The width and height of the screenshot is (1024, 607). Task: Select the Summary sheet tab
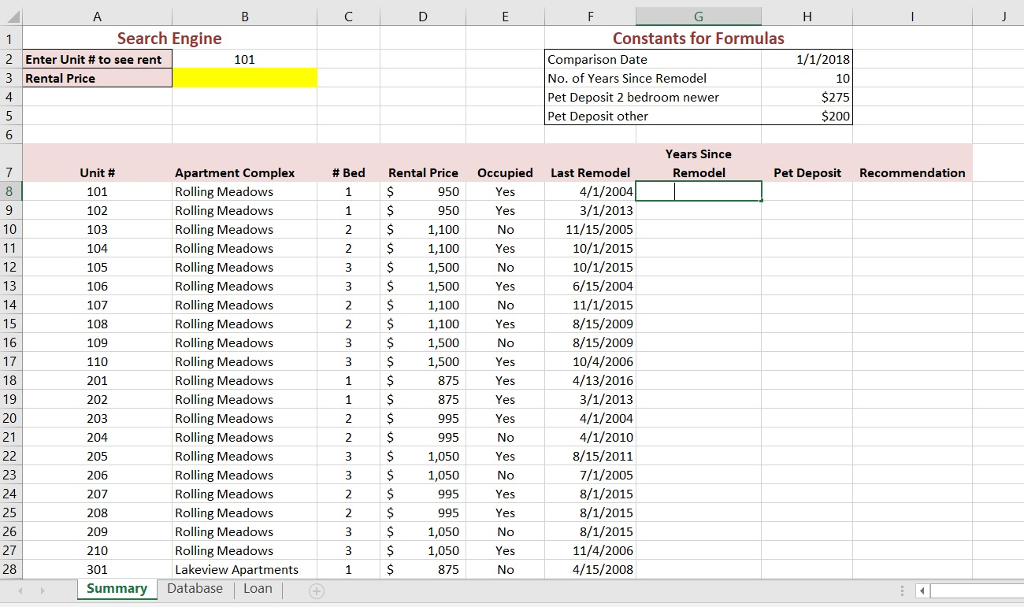pos(116,589)
